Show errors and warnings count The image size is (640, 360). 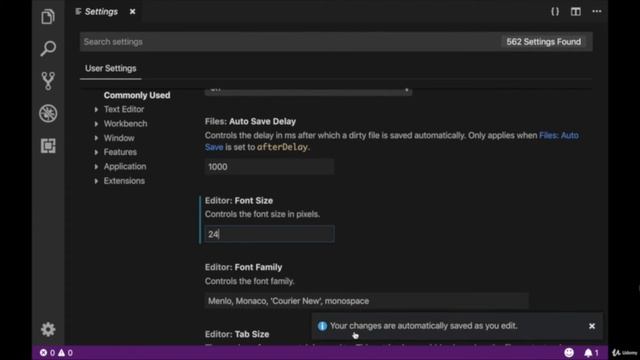tap(56, 353)
